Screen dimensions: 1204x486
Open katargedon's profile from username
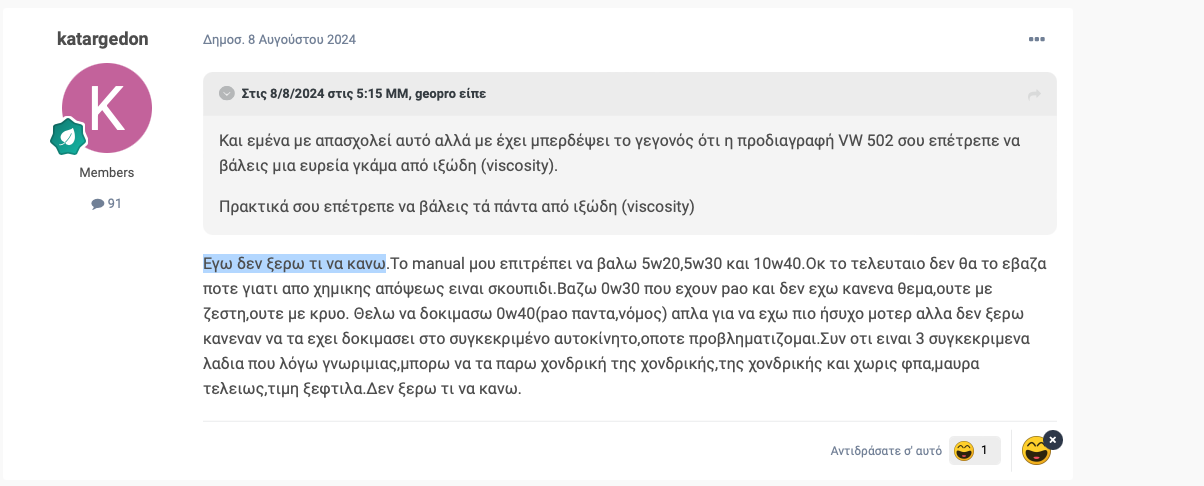103,39
